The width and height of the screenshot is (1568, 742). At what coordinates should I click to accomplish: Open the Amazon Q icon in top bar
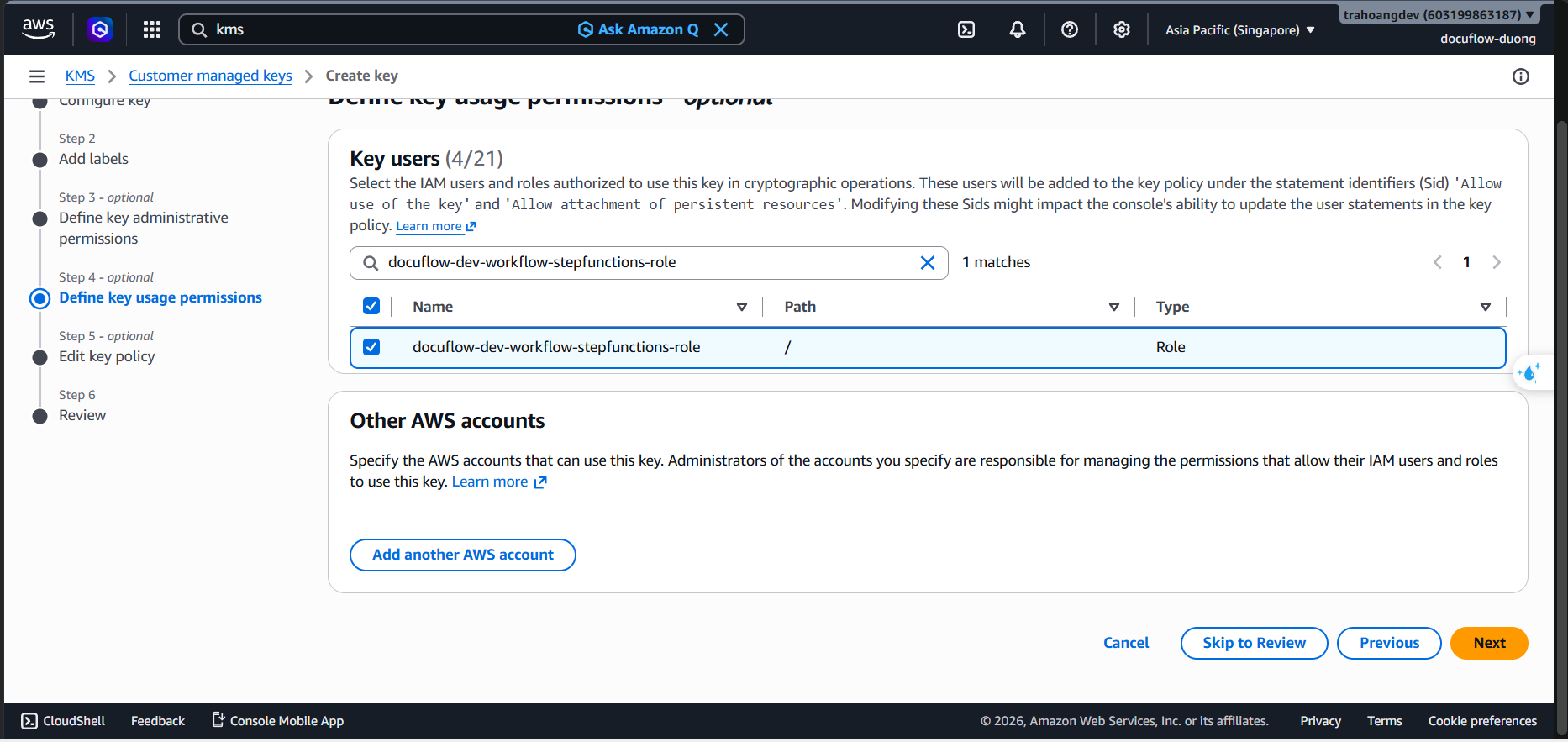click(x=100, y=29)
